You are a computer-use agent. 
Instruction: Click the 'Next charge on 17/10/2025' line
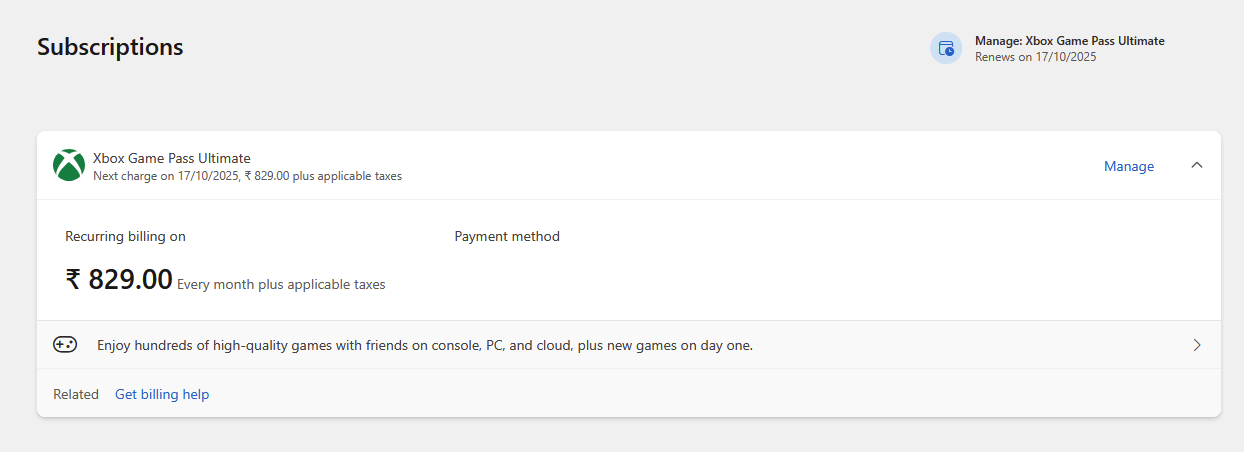165,176
